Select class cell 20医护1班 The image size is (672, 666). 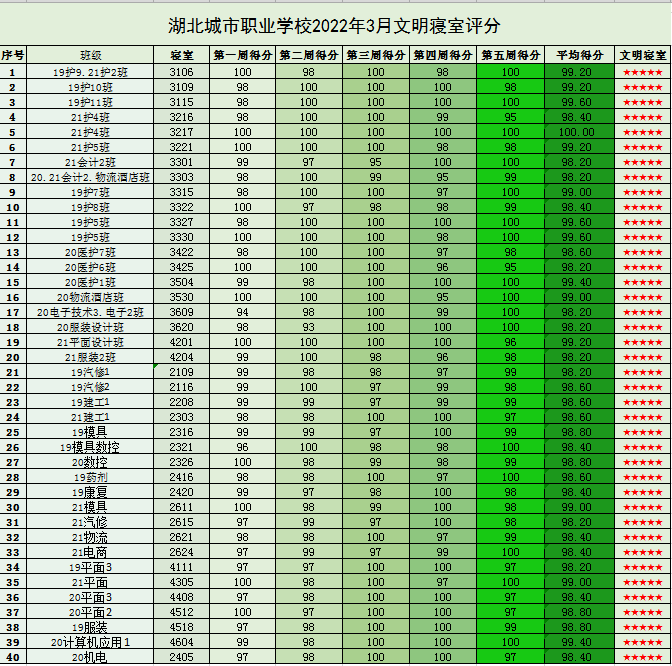(x=90, y=282)
